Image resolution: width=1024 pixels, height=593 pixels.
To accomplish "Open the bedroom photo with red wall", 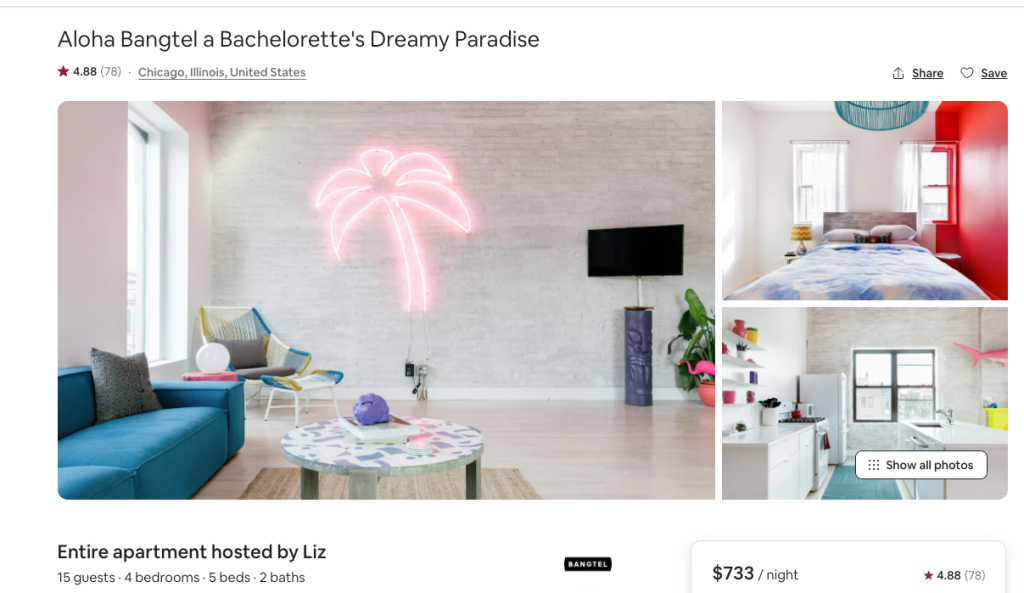I will tap(865, 200).
